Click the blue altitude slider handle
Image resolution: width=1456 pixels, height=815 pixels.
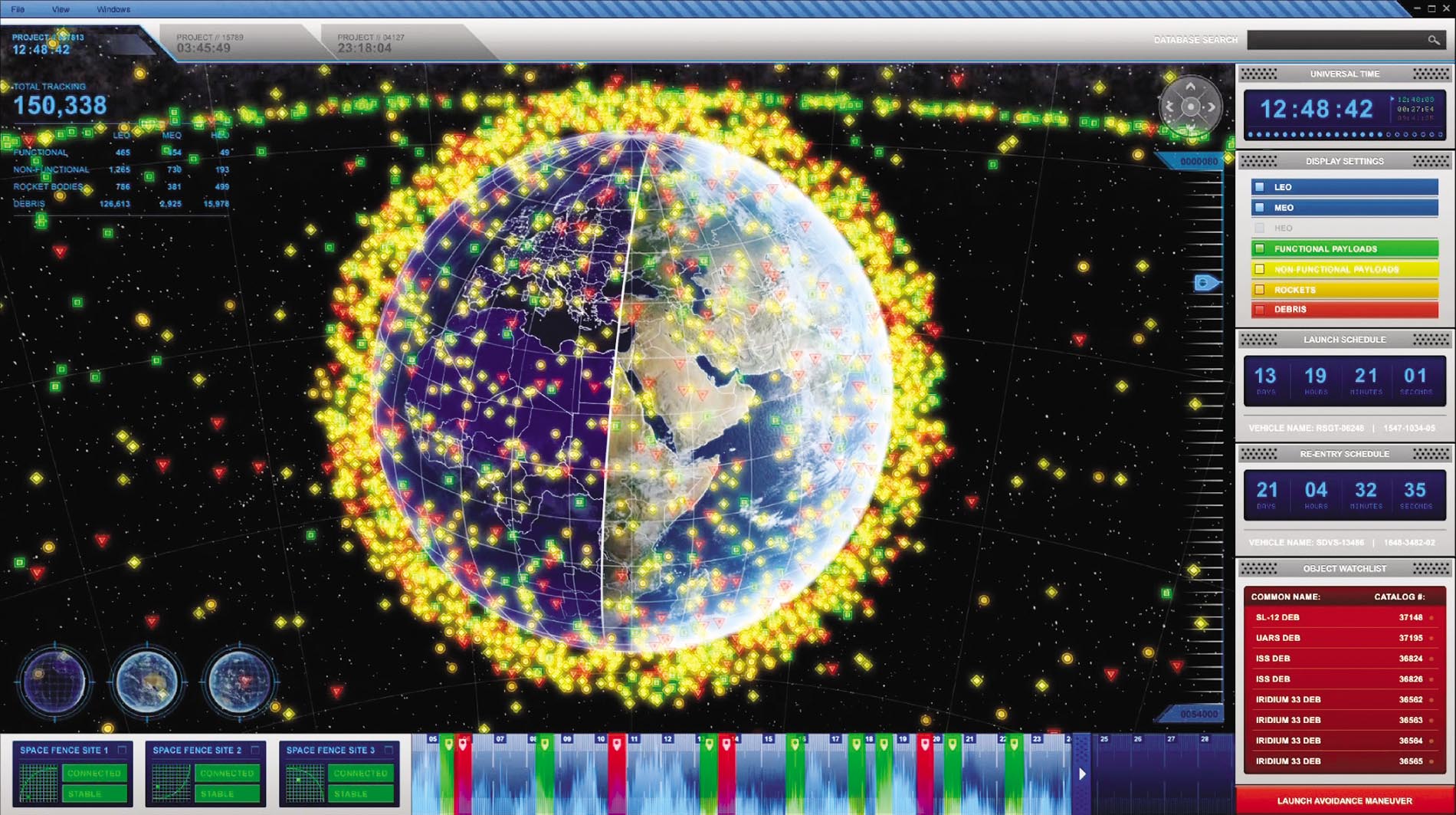tap(1205, 283)
